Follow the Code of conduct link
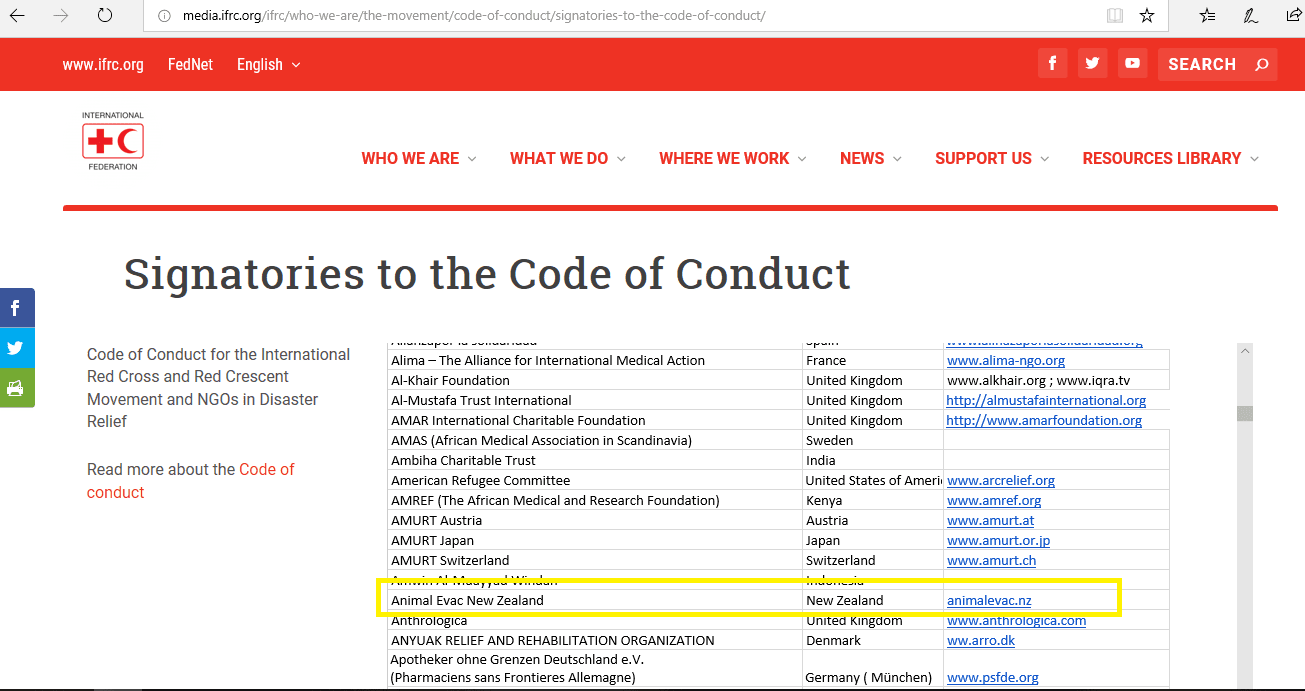Viewport: 1305px width, 691px height. 266,470
